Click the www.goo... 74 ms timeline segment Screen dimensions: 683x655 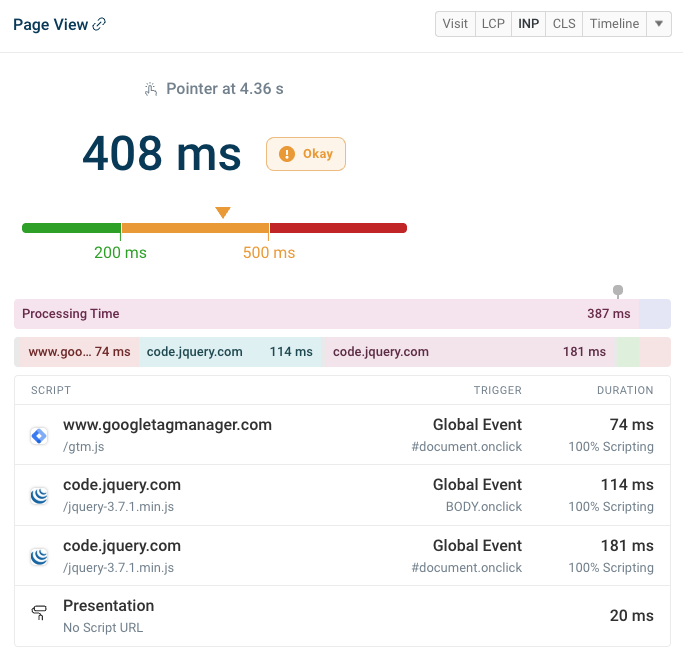coord(79,351)
